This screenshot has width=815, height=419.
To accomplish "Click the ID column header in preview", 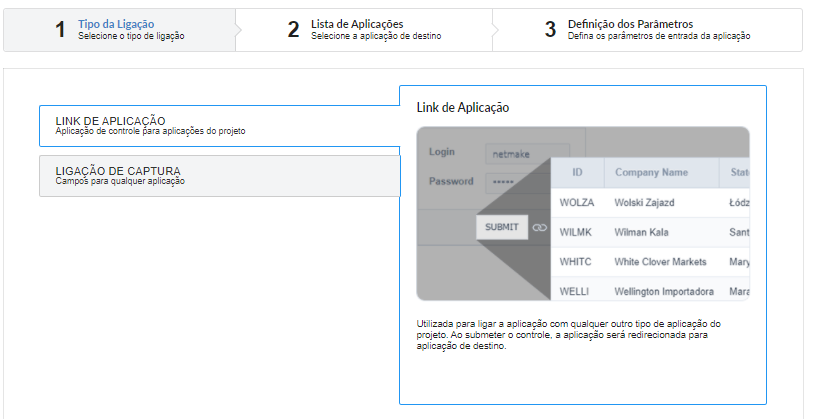I will tap(577, 173).
